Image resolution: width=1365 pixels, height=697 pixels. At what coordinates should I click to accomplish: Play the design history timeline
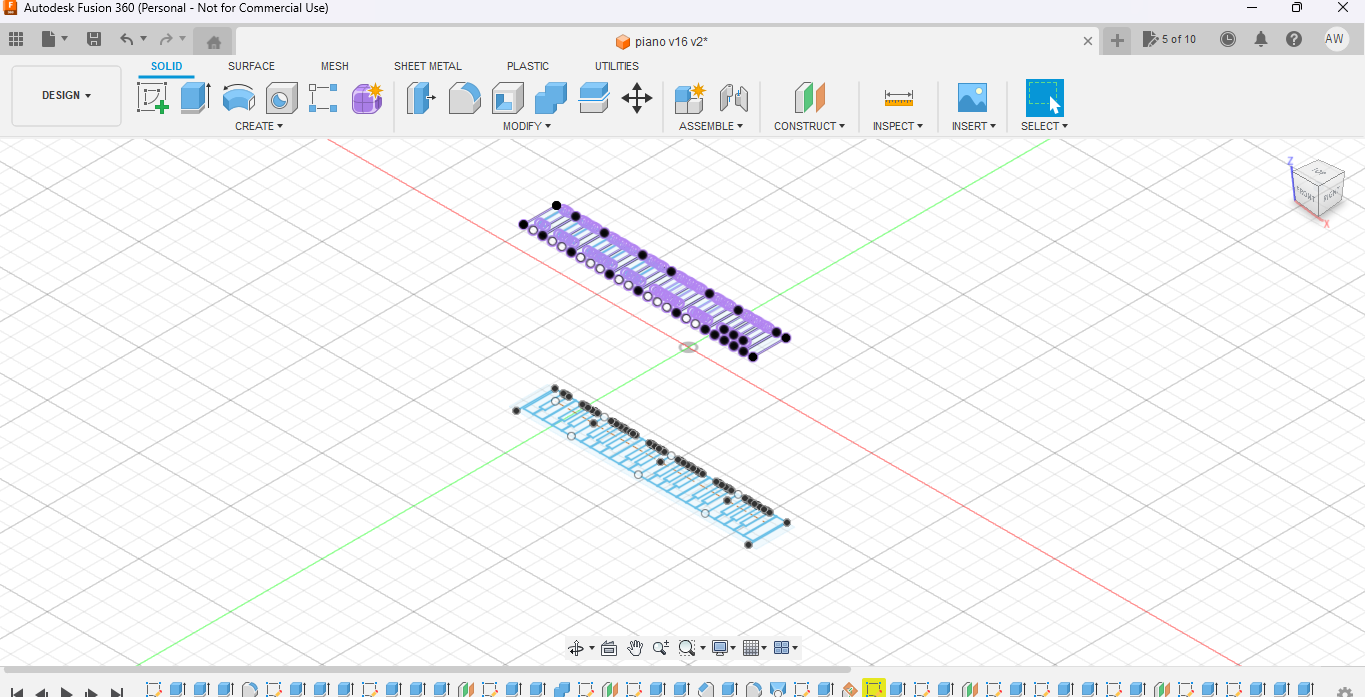(65, 690)
